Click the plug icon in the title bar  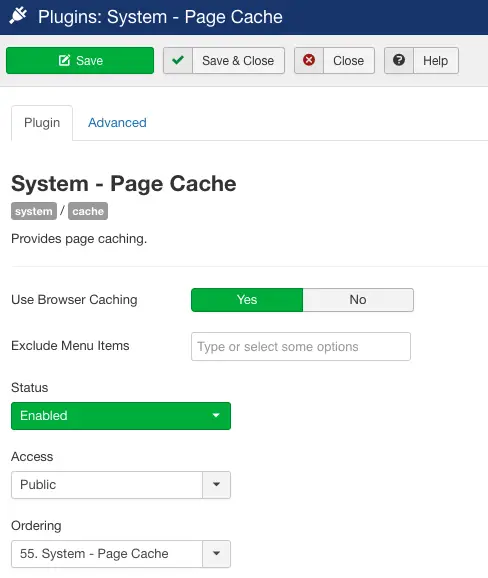click(18, 16)
